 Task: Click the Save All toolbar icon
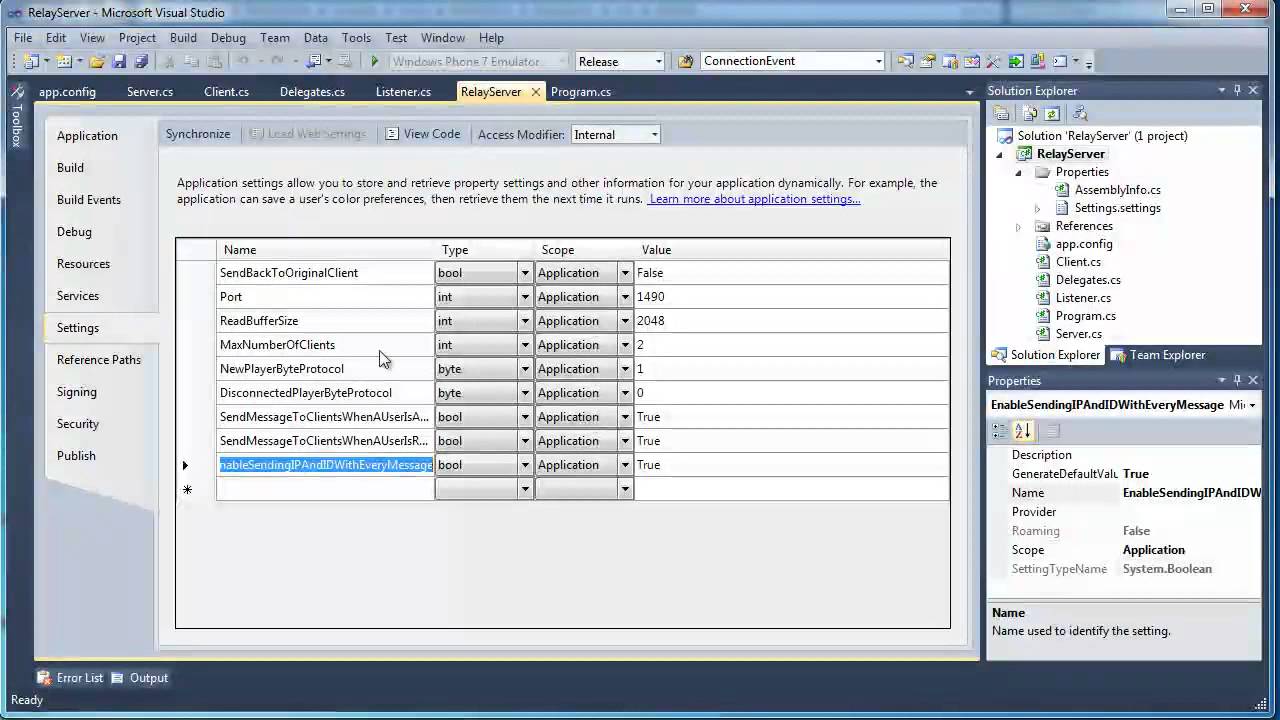141,61
